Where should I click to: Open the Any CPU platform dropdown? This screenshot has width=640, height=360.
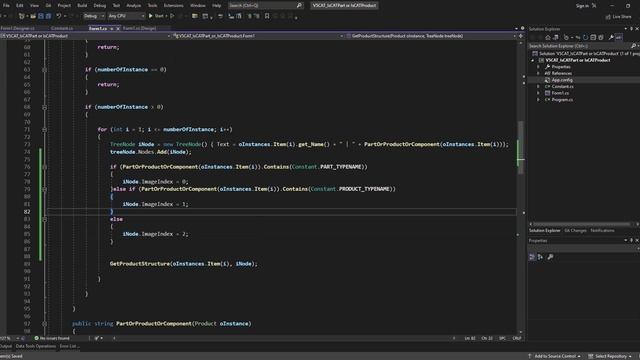tap(126, 16)
